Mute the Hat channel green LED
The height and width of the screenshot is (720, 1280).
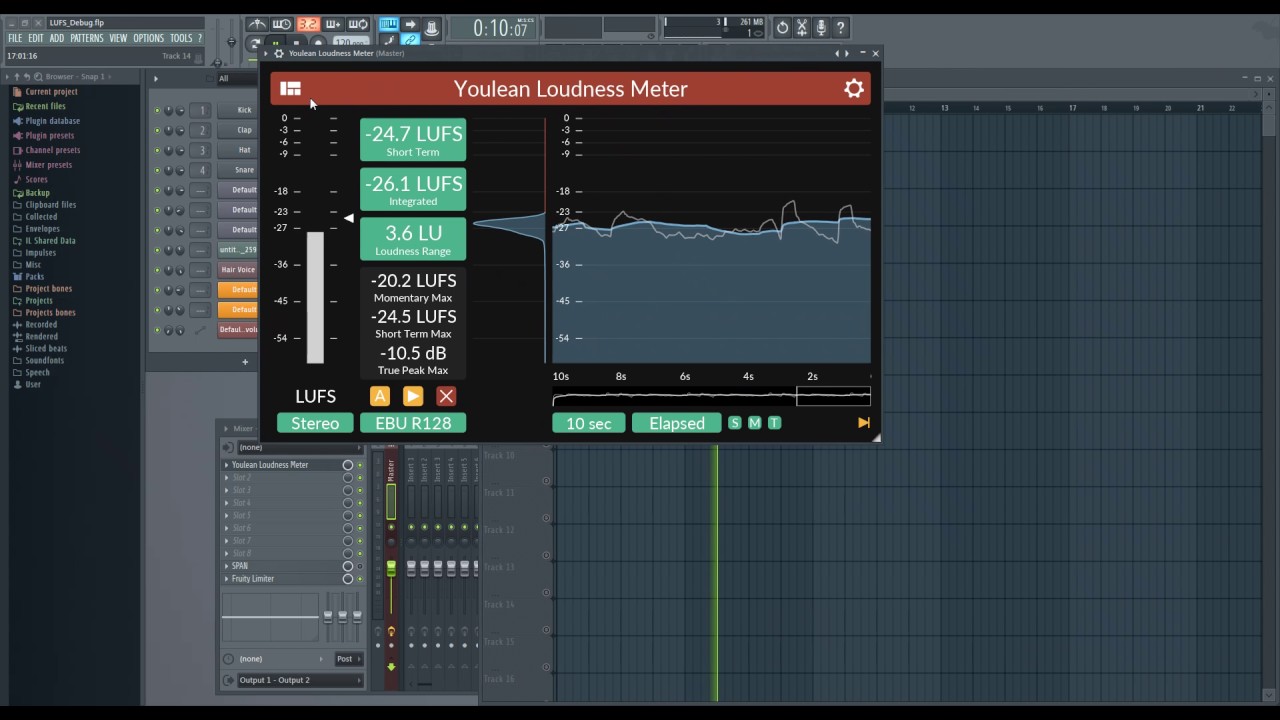(x=157, y=150)
